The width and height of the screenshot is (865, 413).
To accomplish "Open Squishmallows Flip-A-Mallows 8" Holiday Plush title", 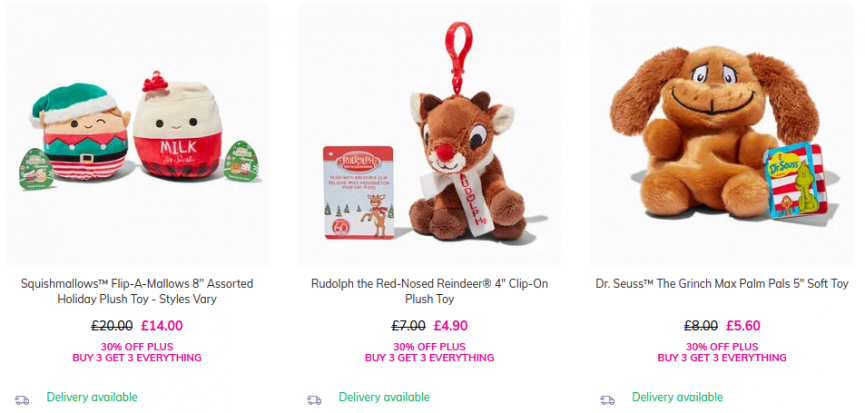I will pos(137,292).
